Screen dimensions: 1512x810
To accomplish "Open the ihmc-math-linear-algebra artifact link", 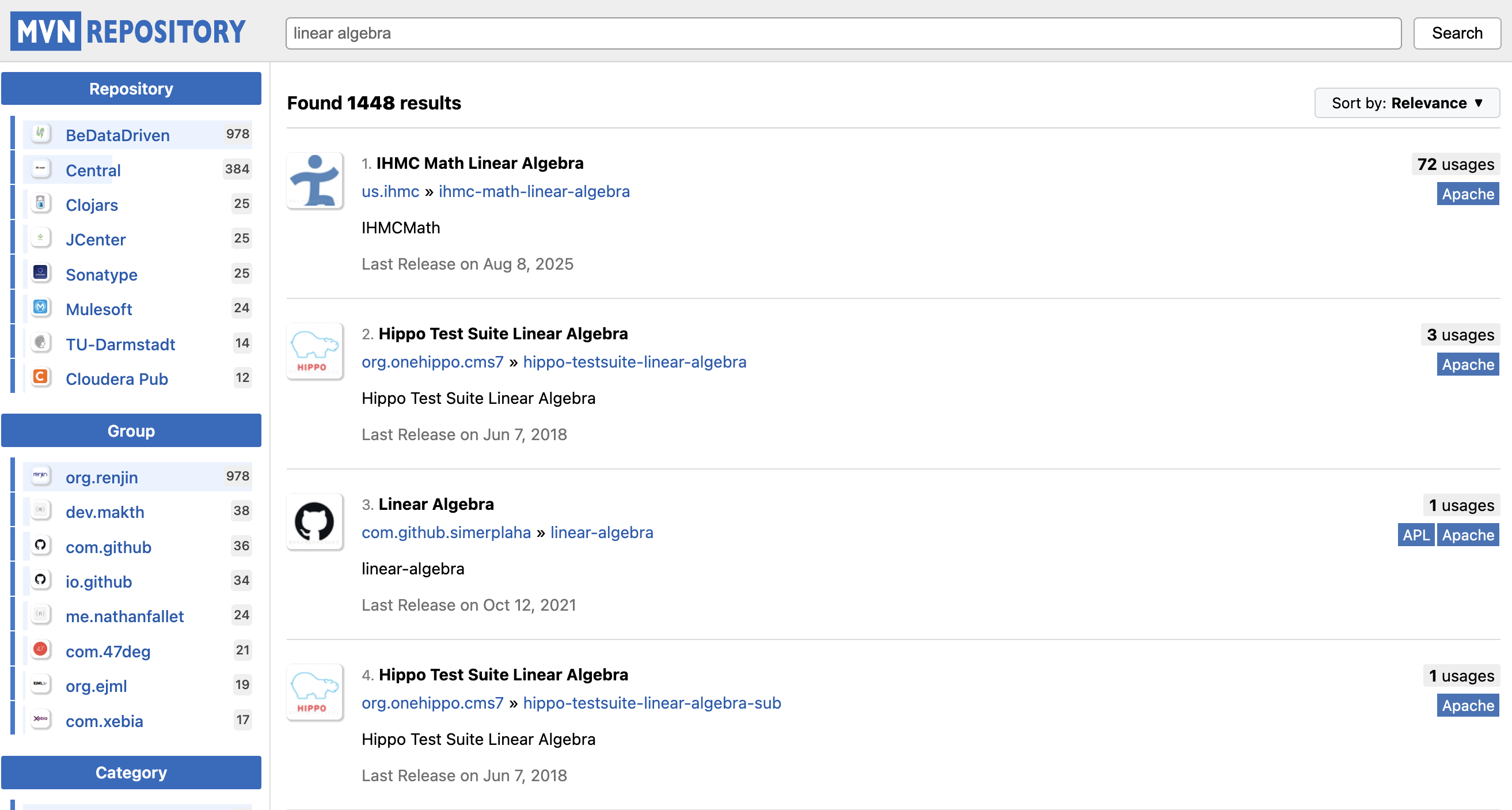I will (534, 191).
